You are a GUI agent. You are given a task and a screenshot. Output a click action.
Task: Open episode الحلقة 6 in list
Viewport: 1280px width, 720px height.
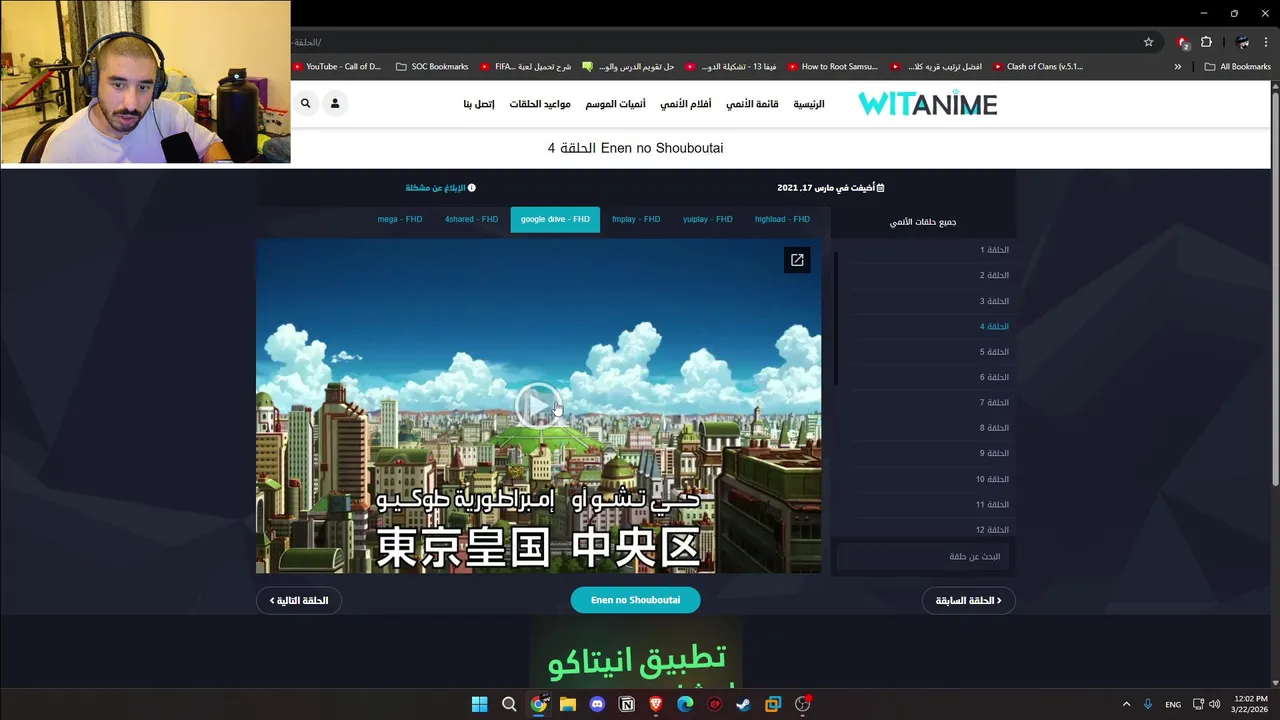click(x=994, y=377)
